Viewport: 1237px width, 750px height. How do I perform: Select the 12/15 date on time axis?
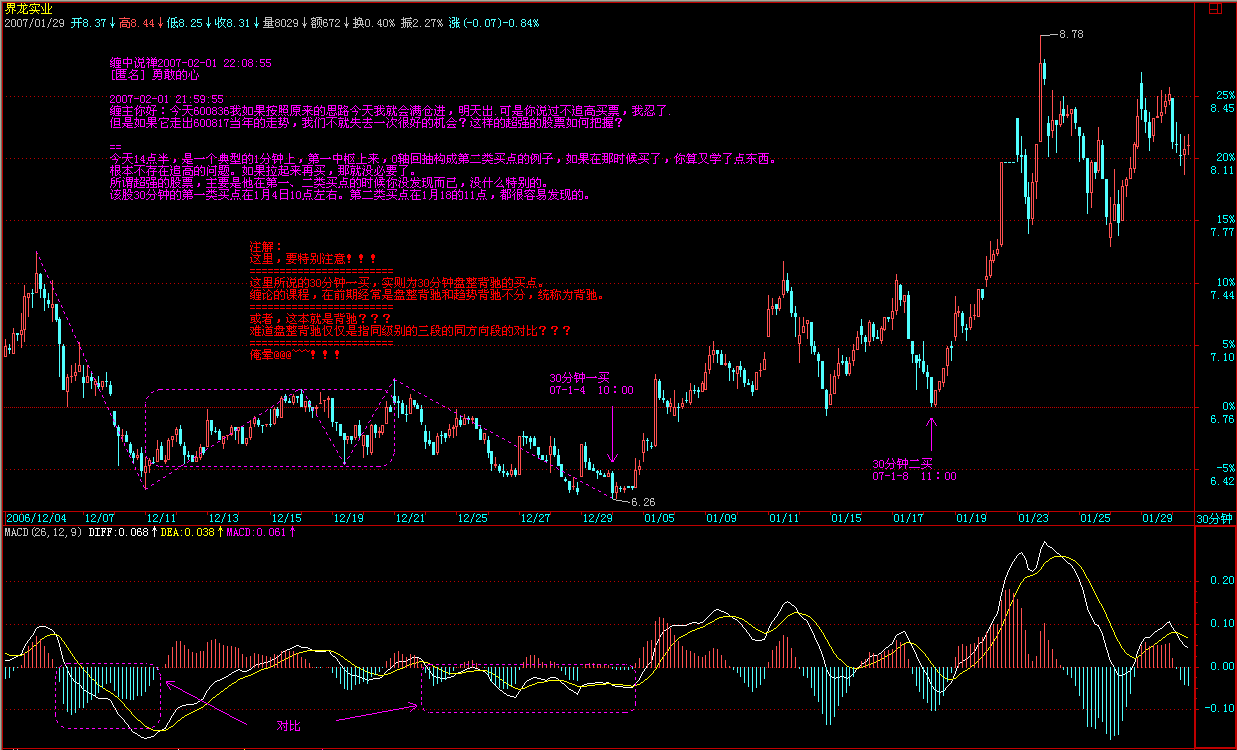click(x=286, y=518)
